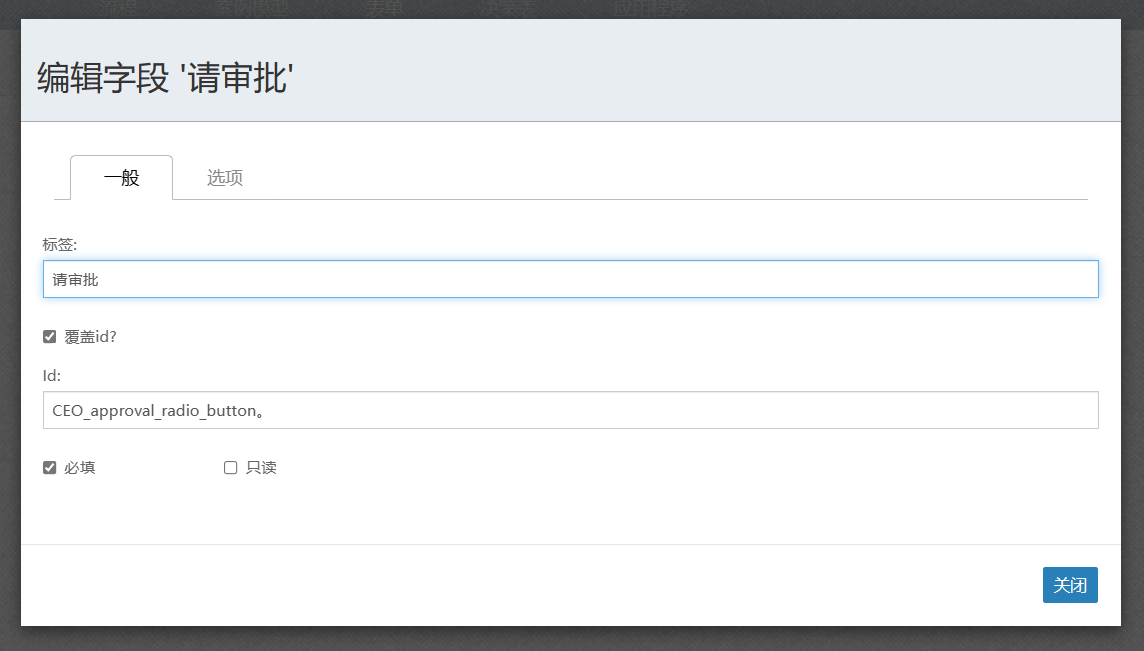This screenshot has height=651, width=1144.
Task: Uncheck the 覆盖id? checkbox
Action: pyautogui.click(x=50, y=337)
